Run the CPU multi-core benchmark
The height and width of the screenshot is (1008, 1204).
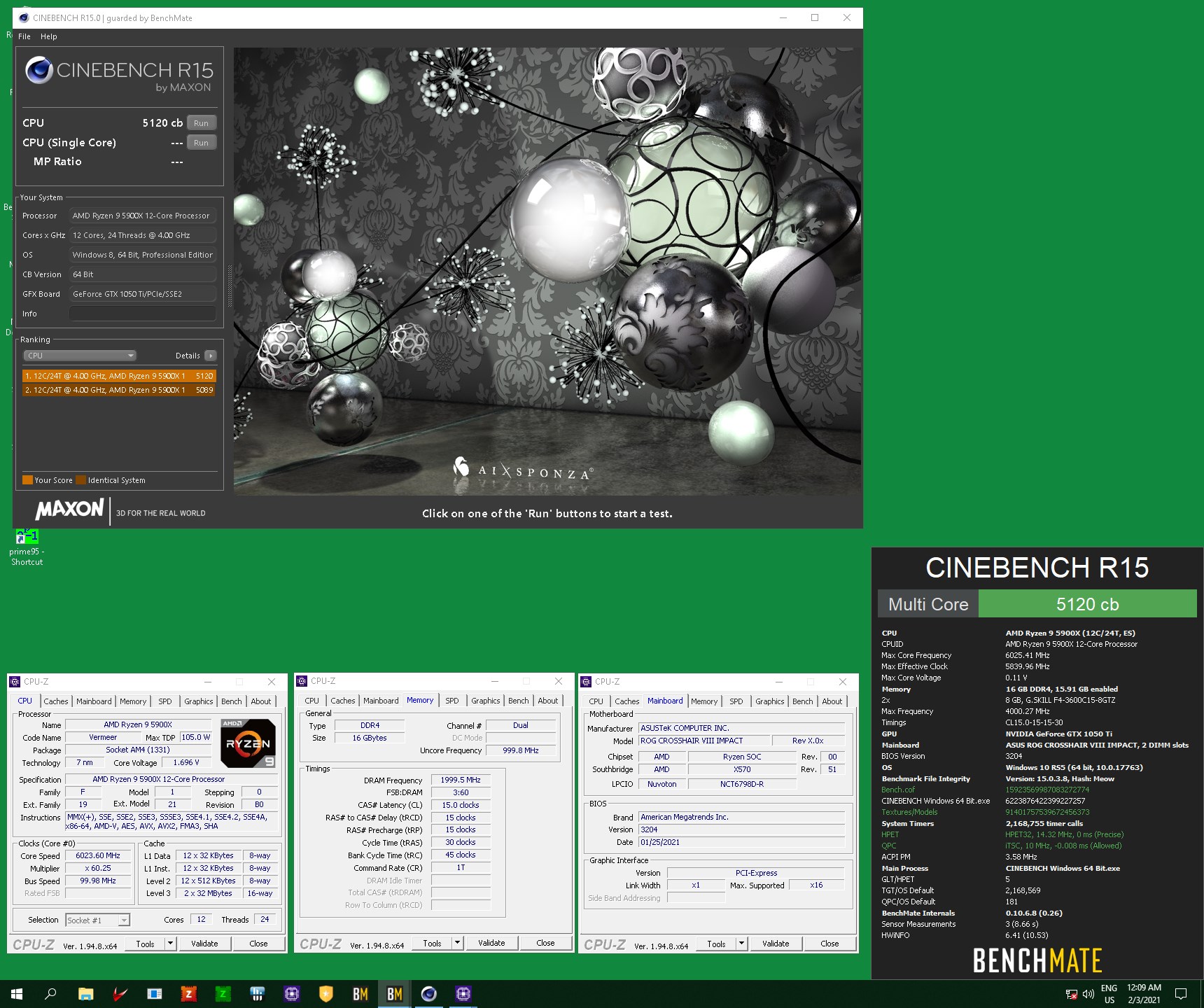click(x=202, y=123)
